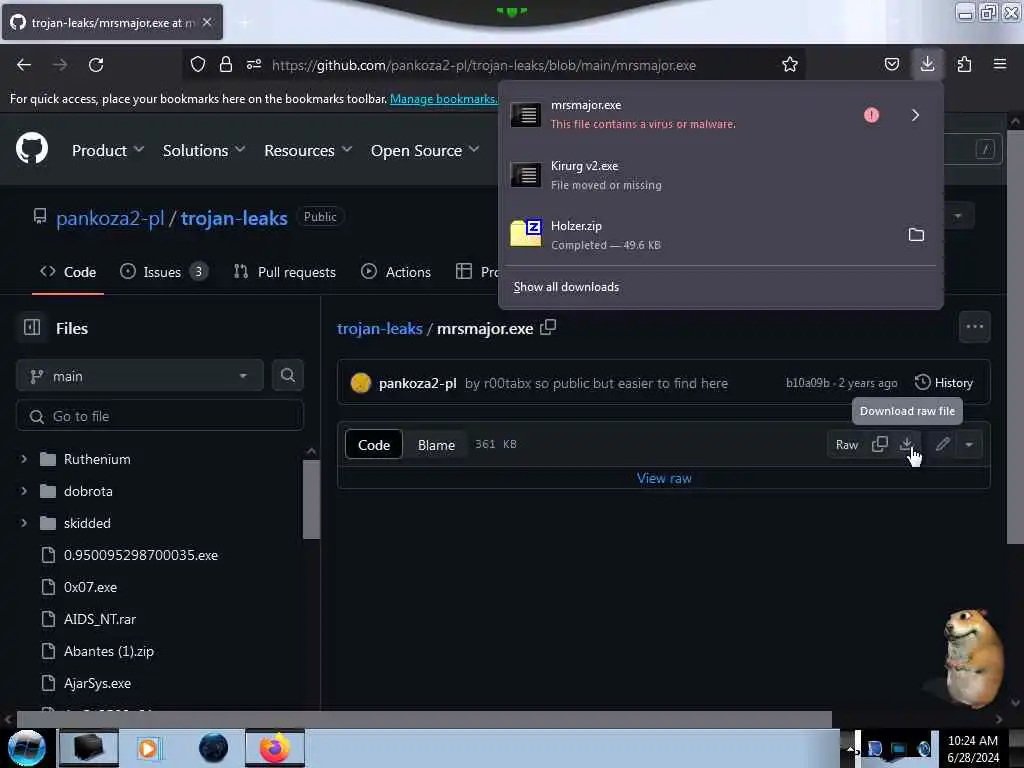
Task: Click the browser Forward arrow
Action: [x=60, y=65]
